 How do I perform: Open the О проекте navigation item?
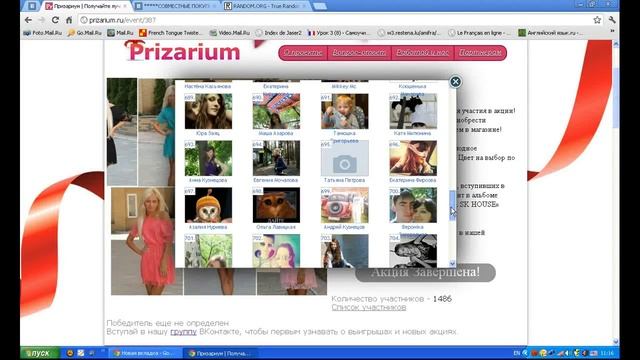303,53
